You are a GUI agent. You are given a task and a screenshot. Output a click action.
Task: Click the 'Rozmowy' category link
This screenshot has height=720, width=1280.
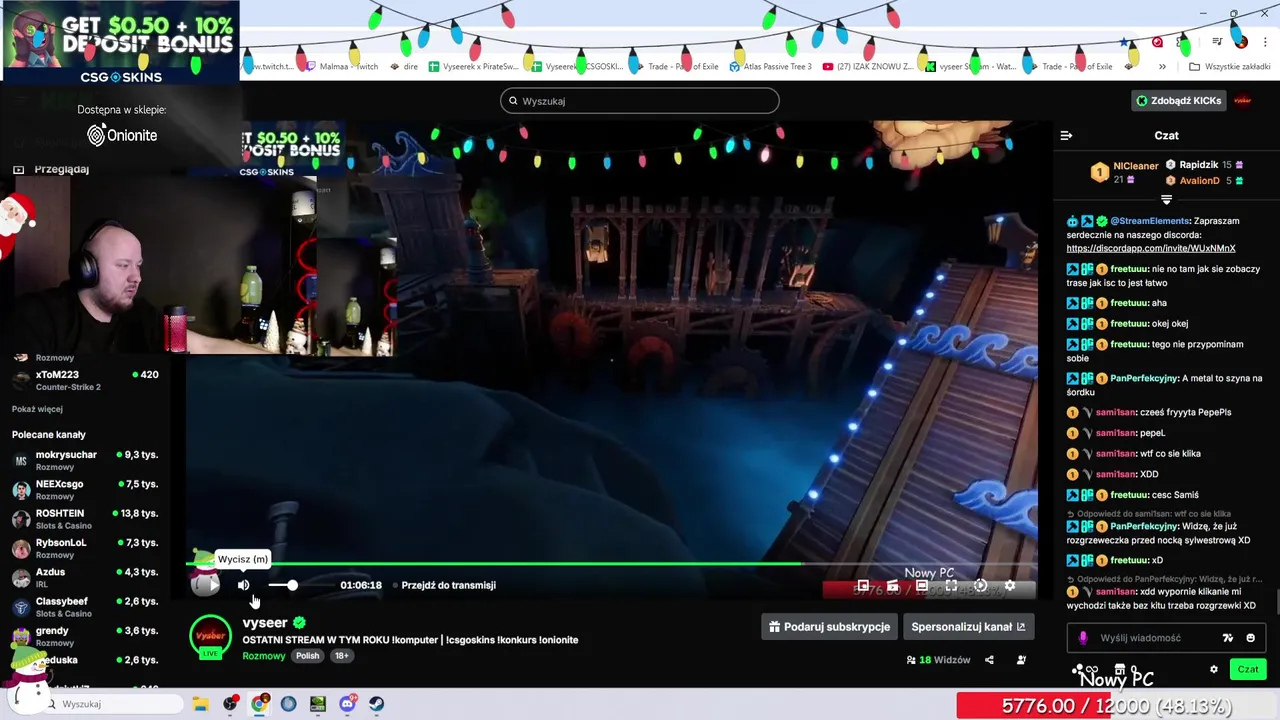pos(264,656)
